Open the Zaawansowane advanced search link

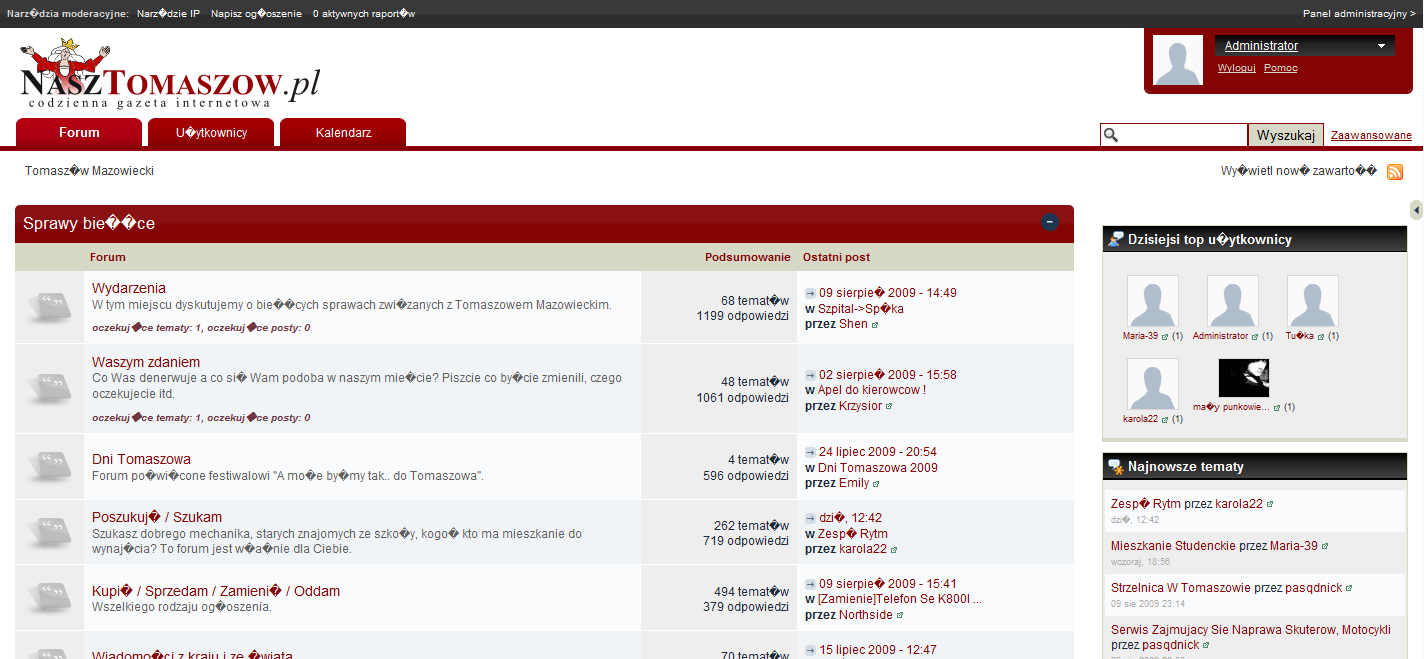[x=1371, y=136]
